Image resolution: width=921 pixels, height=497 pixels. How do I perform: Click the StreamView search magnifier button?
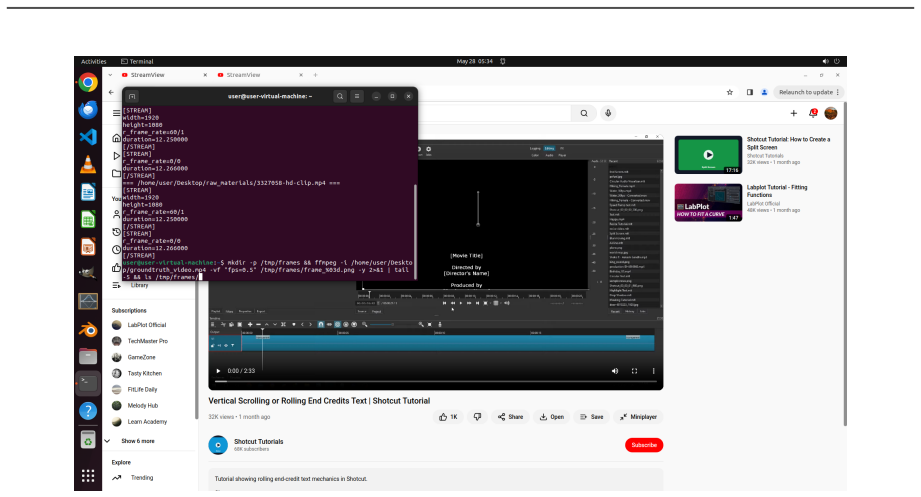click(x=584, y=113)
